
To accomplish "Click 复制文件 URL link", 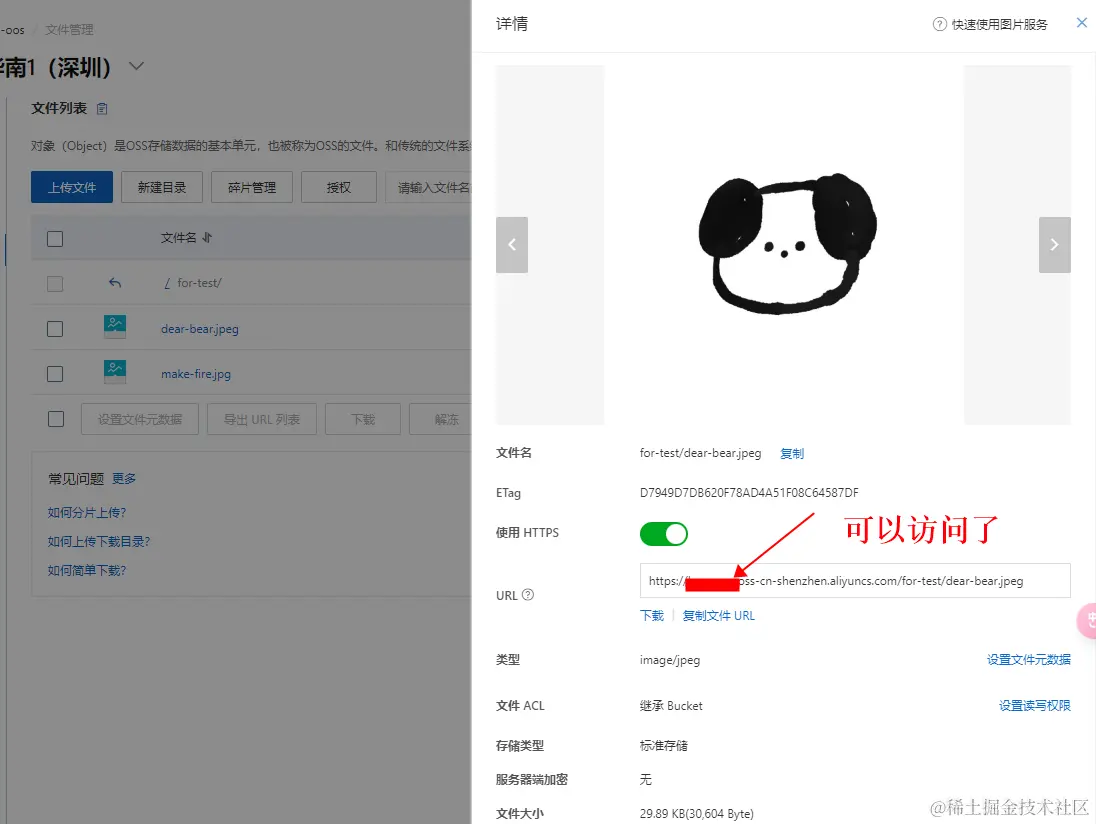I will coord(719,616).
